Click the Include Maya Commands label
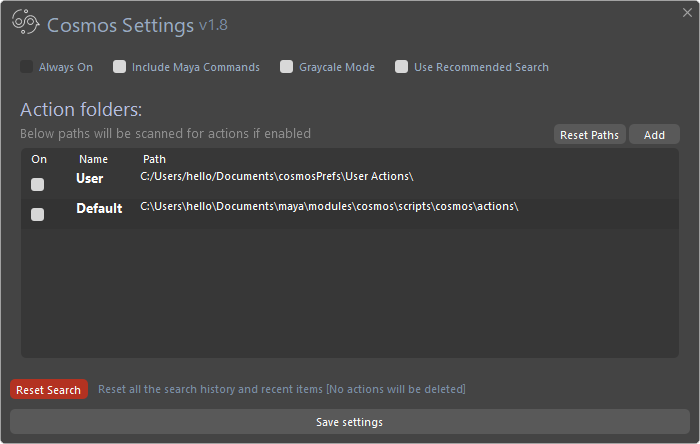Image resolution: width=700 pixels, height=444 pixels. point(196,67)
